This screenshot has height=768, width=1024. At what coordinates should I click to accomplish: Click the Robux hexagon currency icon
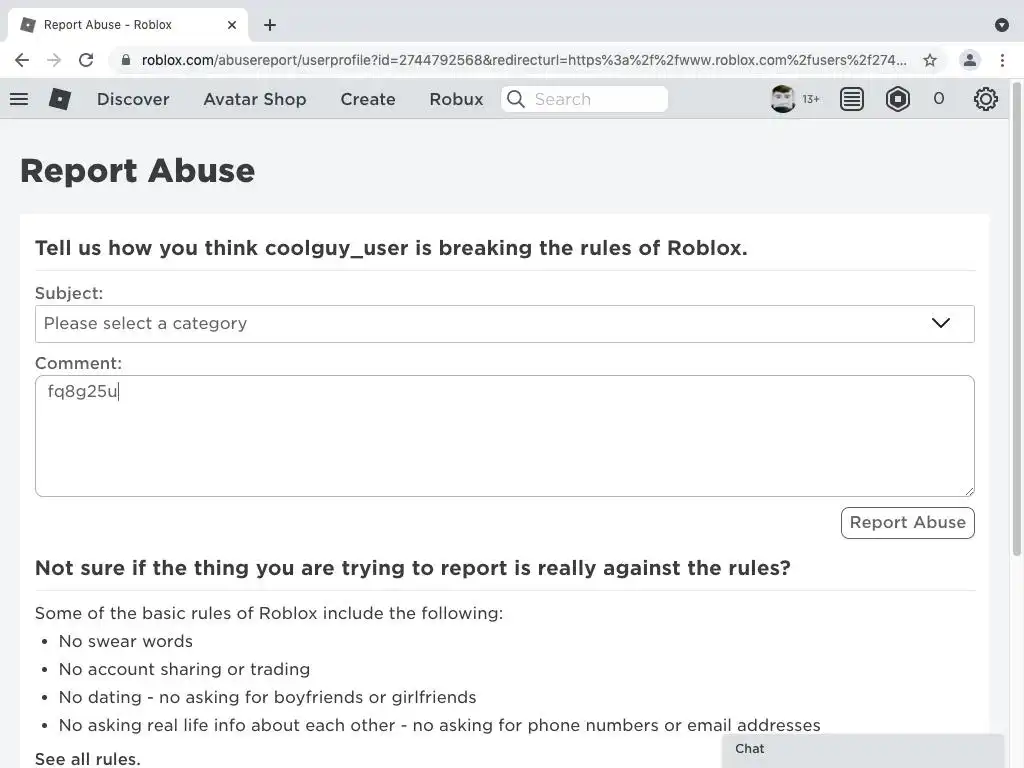coord(898,99)
